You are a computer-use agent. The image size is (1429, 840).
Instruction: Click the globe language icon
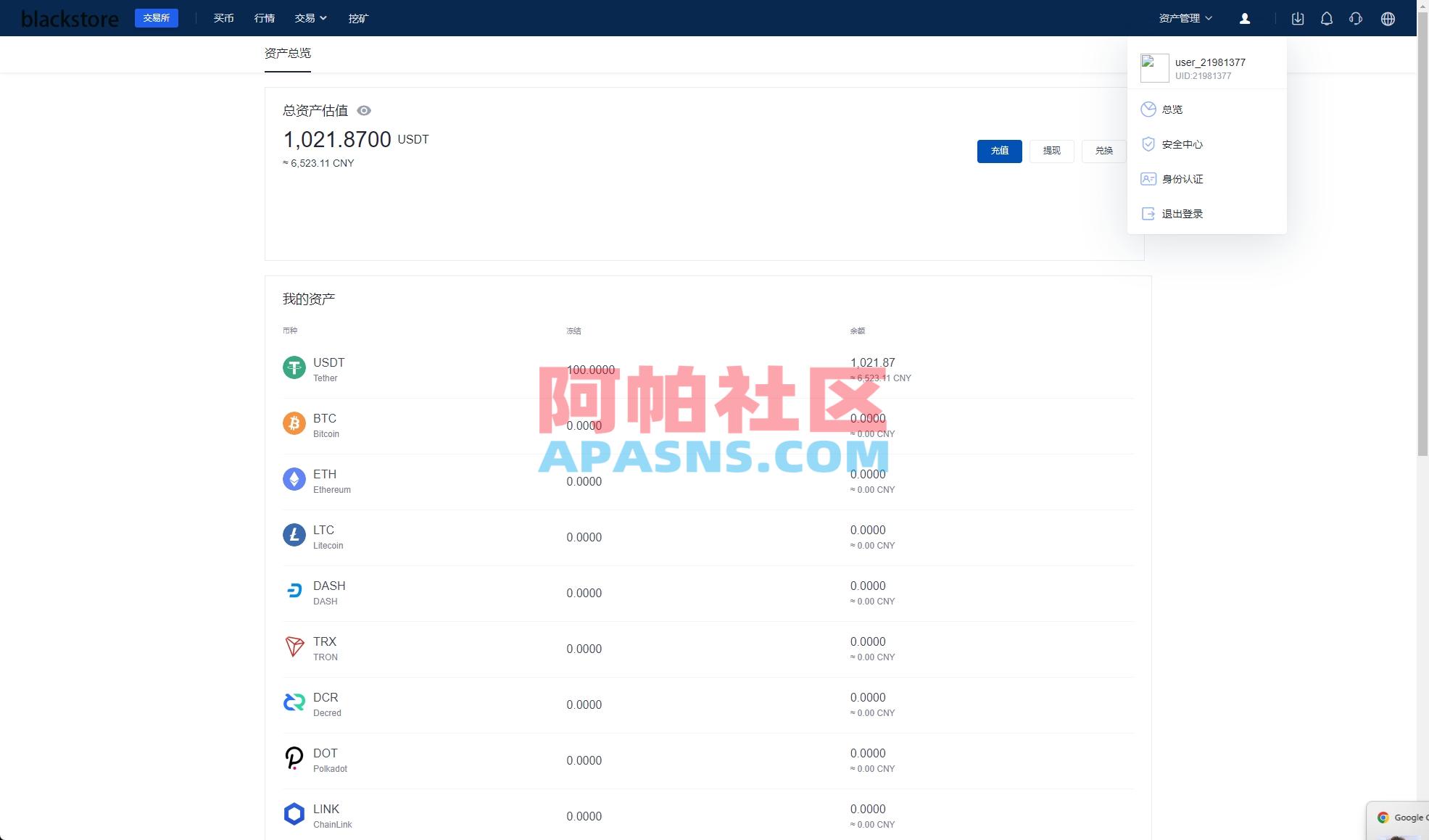pos(1387,18)
